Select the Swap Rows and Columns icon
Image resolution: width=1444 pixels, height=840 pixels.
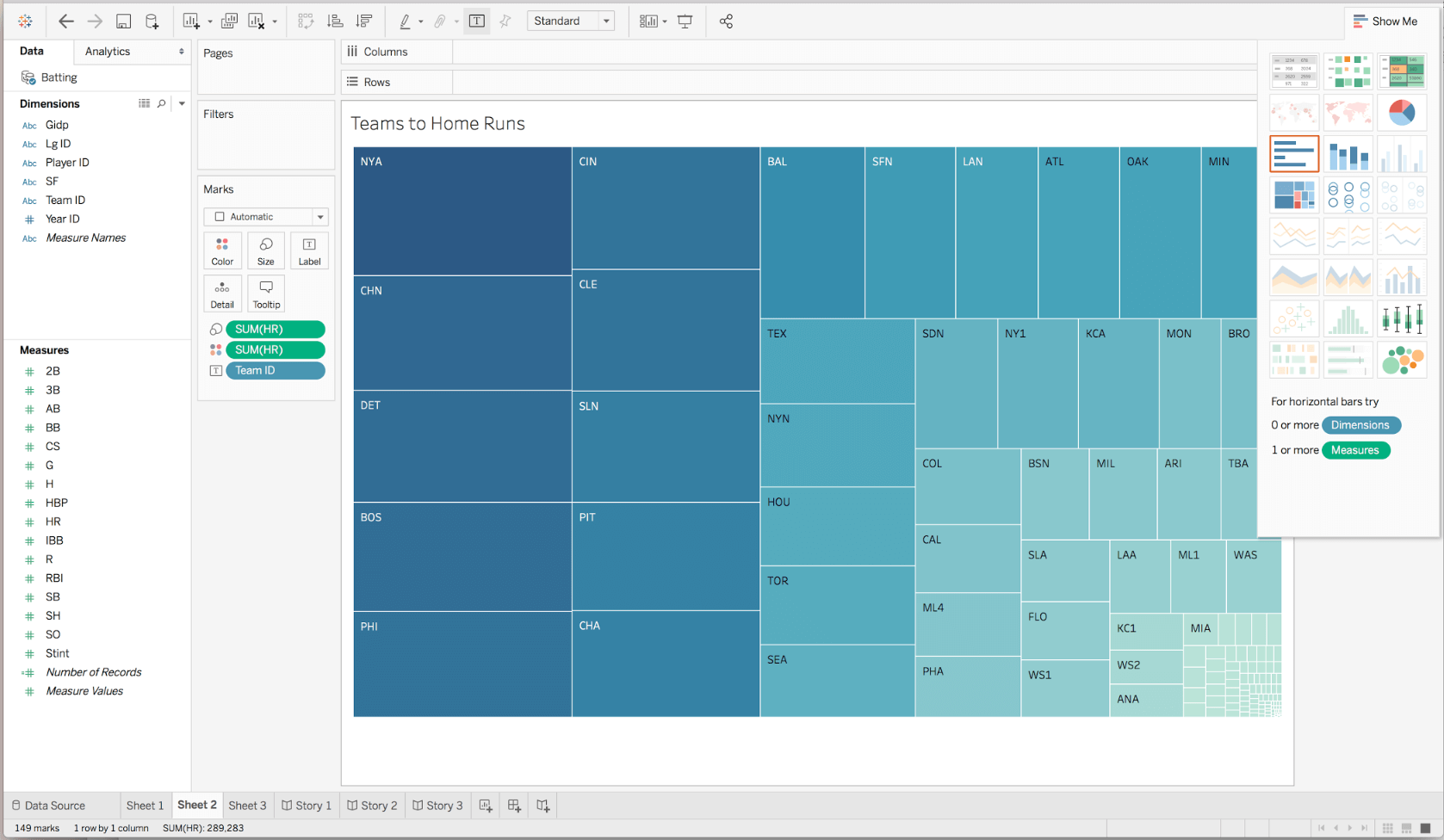[307, 21]
